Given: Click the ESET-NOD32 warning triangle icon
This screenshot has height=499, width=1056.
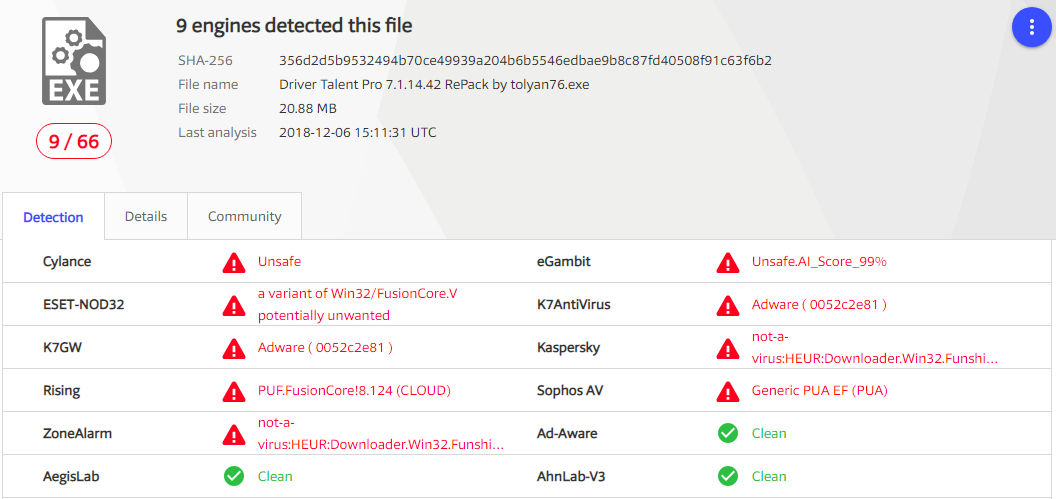Looking at the screenshot, I should point(234,305).
